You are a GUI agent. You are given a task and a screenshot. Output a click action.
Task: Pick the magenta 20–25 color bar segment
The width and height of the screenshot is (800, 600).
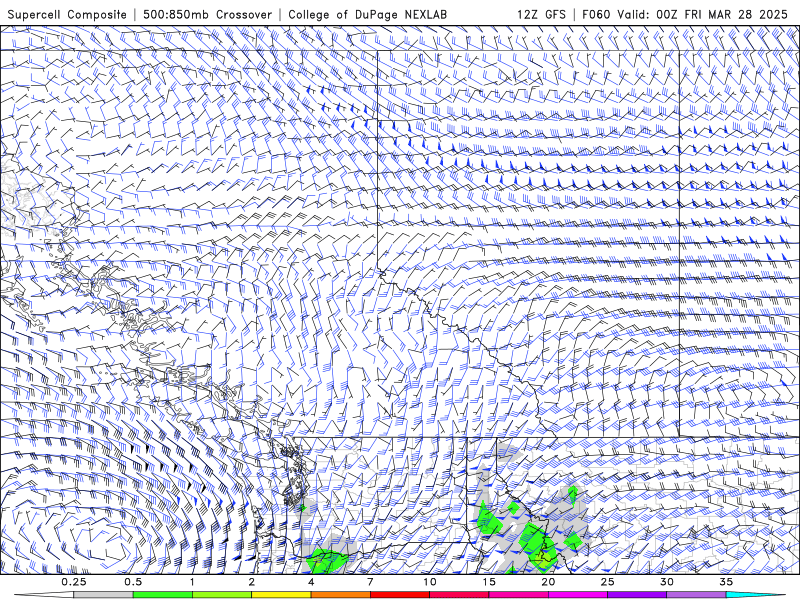coord(578,595)
